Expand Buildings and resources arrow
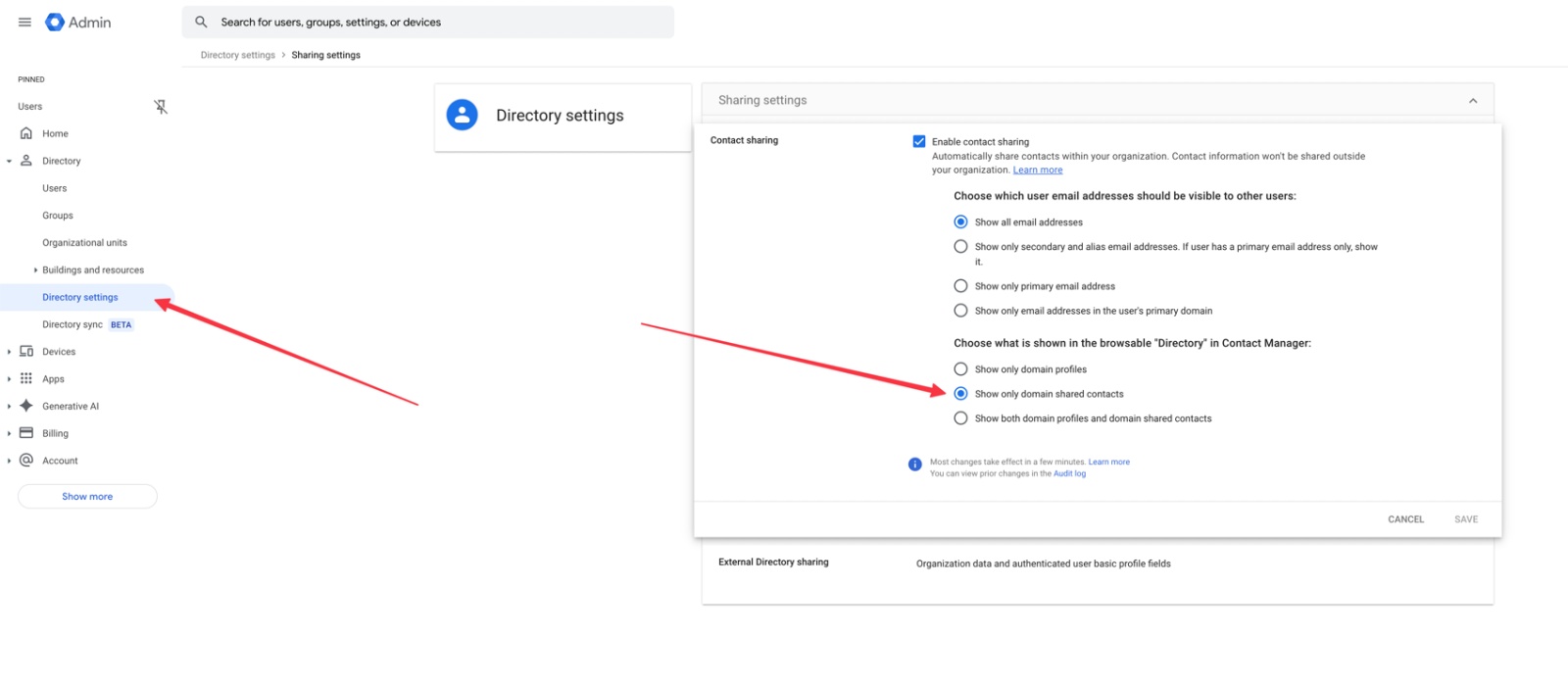This screenshot has width=1568, height=685. (35, 269)
